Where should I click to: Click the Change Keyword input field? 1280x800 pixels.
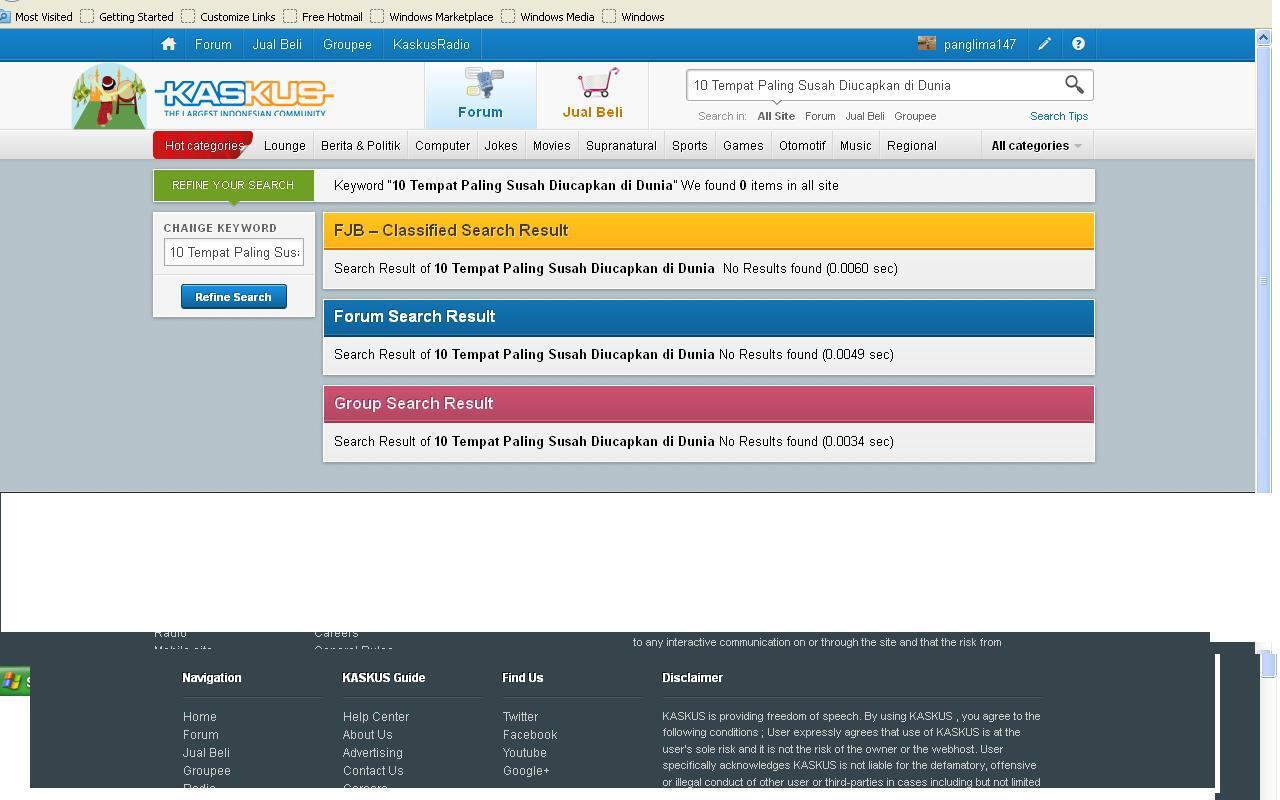(x=234, y=252)
